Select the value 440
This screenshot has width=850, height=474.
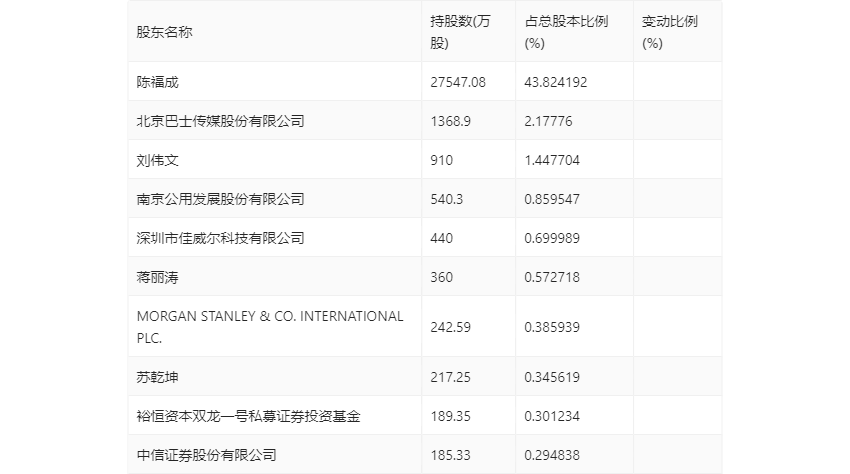click(441, 238)
